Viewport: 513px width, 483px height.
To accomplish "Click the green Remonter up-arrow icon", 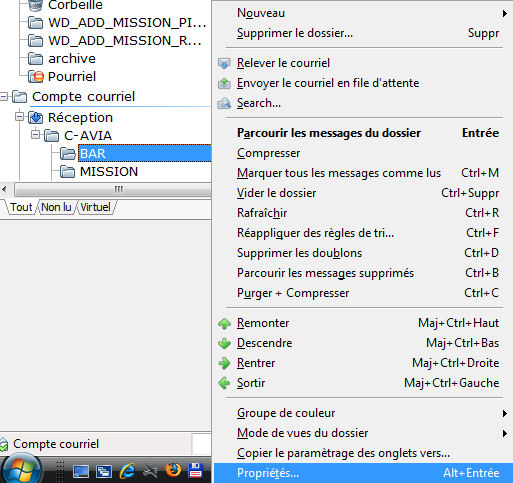I will (x=224, y=323).
